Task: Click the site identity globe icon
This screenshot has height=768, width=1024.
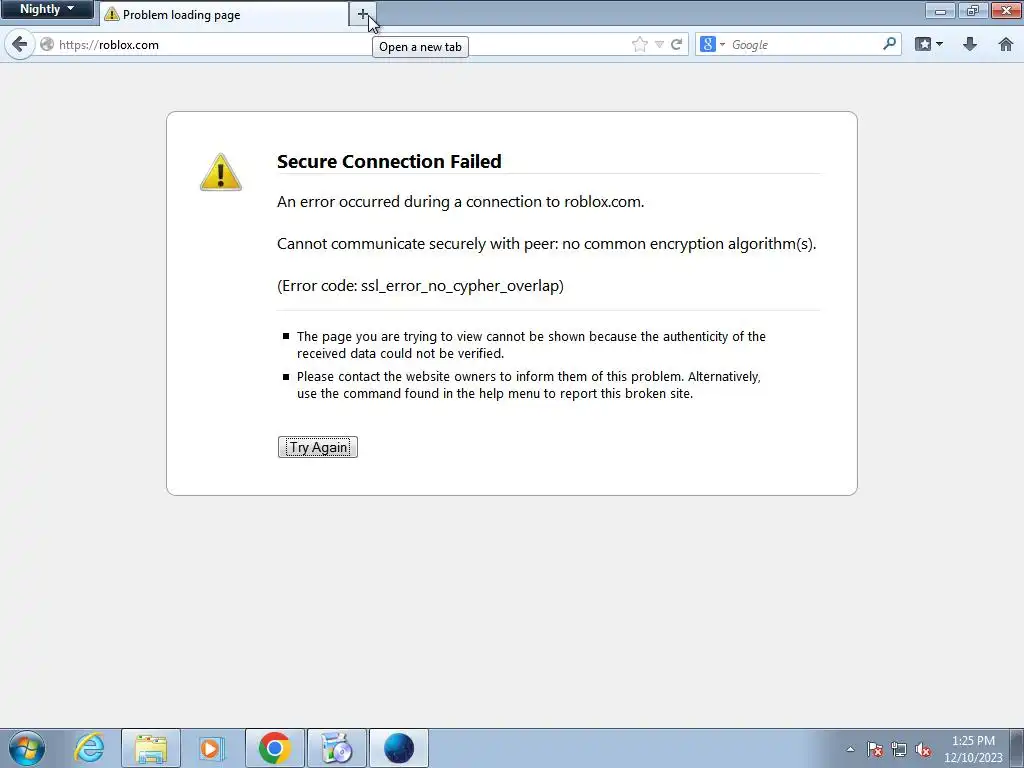Action: [47, 44]
